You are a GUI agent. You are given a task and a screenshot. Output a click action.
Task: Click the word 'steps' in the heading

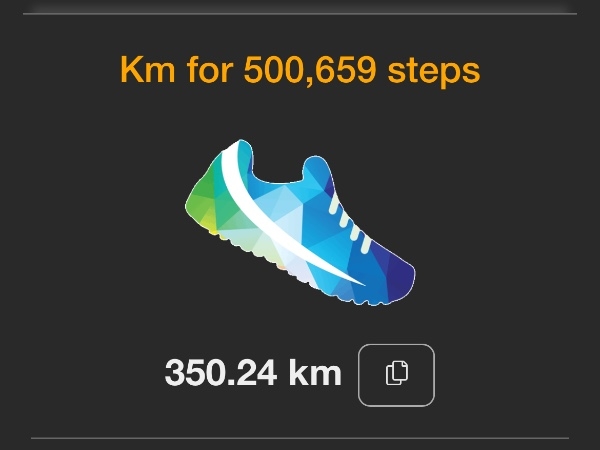coord(434,70)
